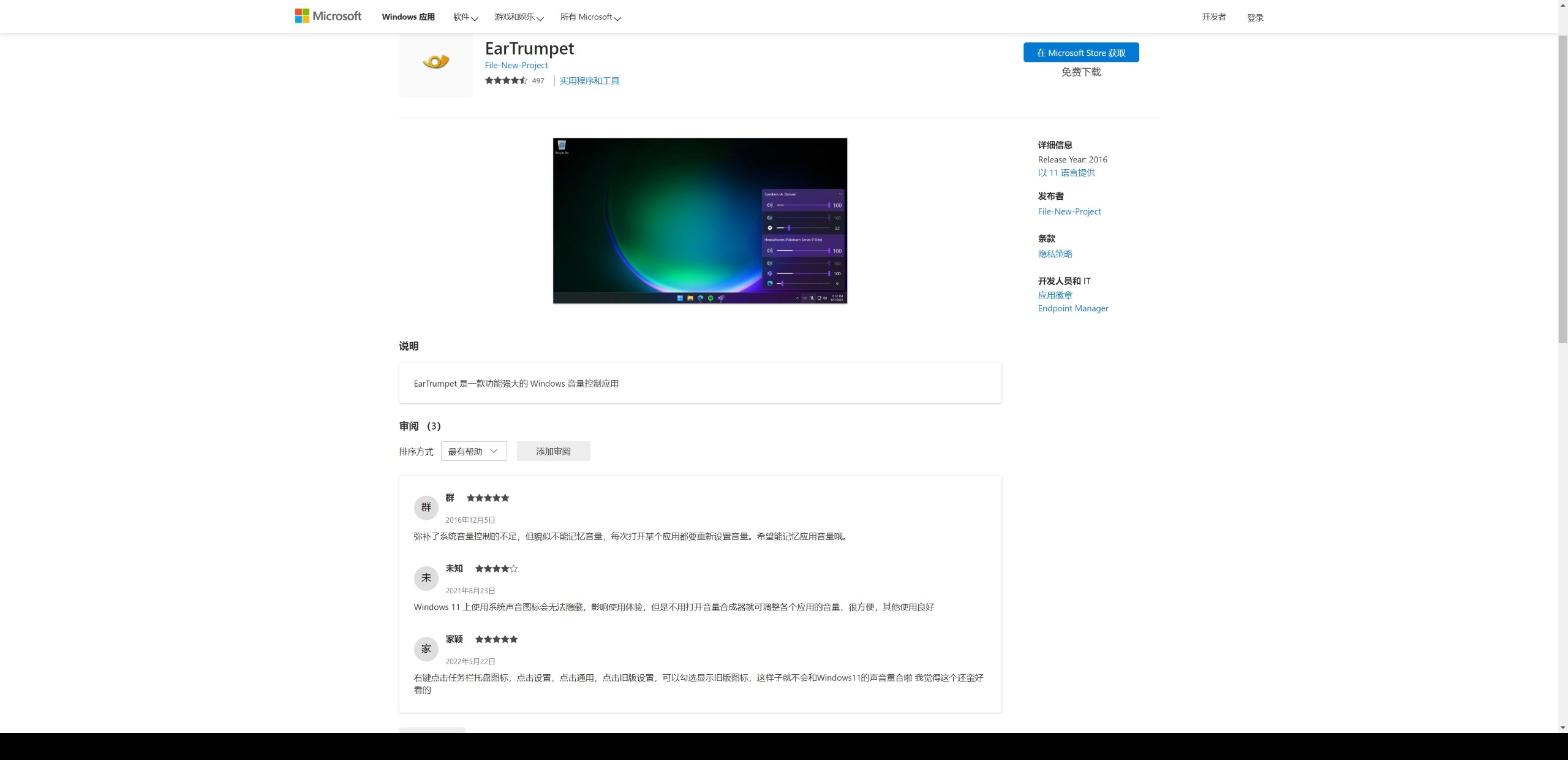
Task: Open the 最有帮助 sort dropdown
Action: click(473, 451)
